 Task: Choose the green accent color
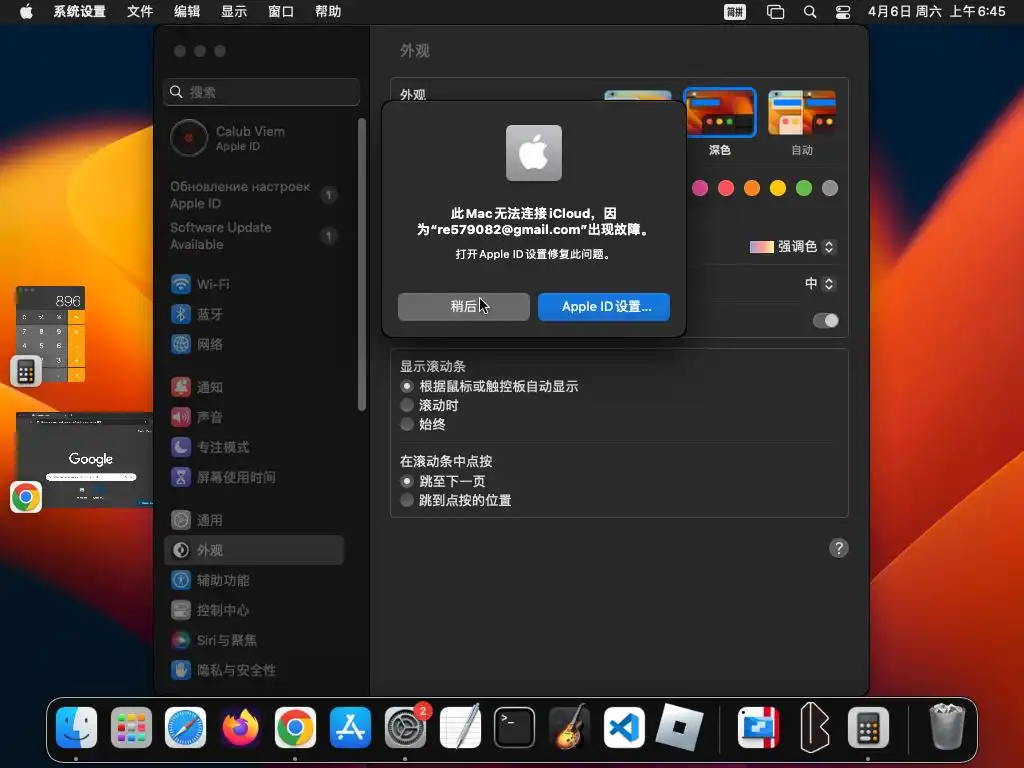pyautogui.click(x=804, y=188)
